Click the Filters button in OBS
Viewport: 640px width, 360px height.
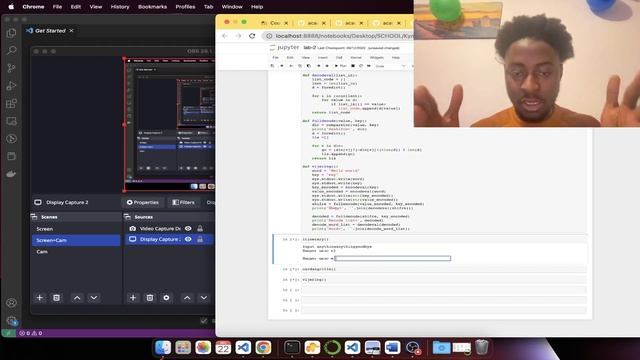click(x=183, y=202)
